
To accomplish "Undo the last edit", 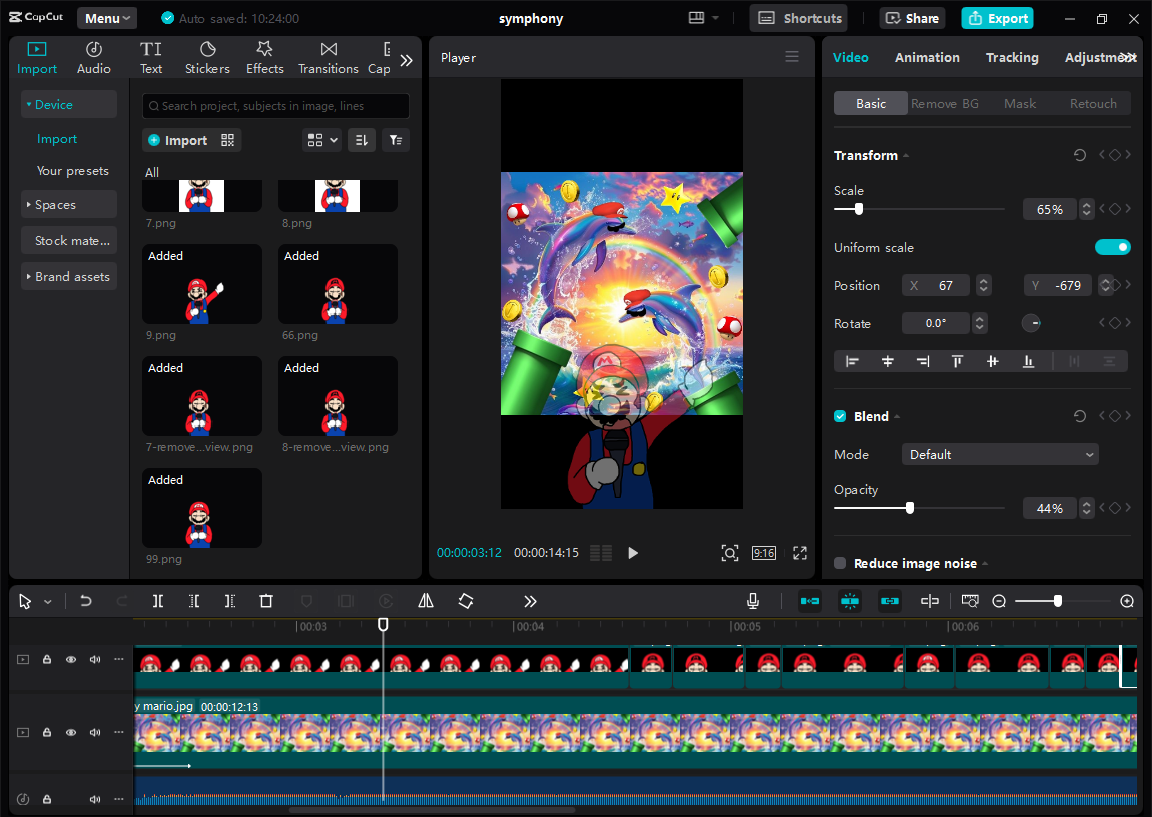I will pyautogui.click(x=85, y=601).
